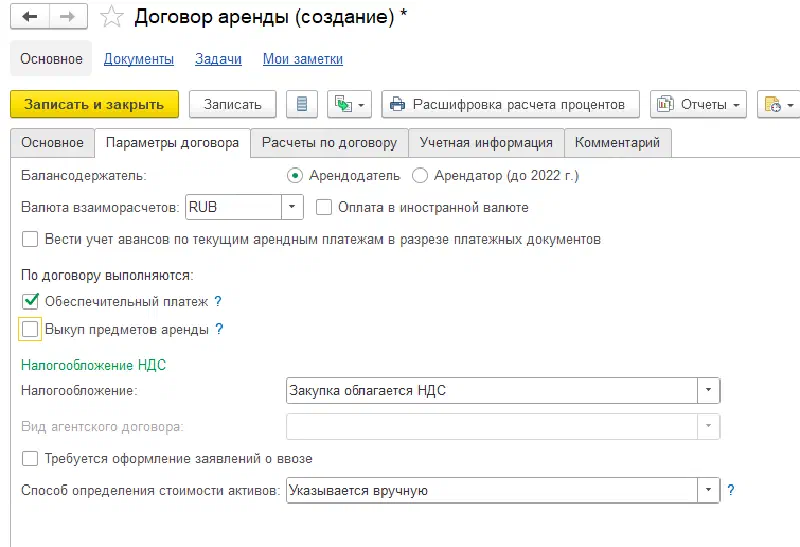Uncheck Обеспечительный платеж checkbox
This screenshot has height=547, width=800.
coord(30,301)
